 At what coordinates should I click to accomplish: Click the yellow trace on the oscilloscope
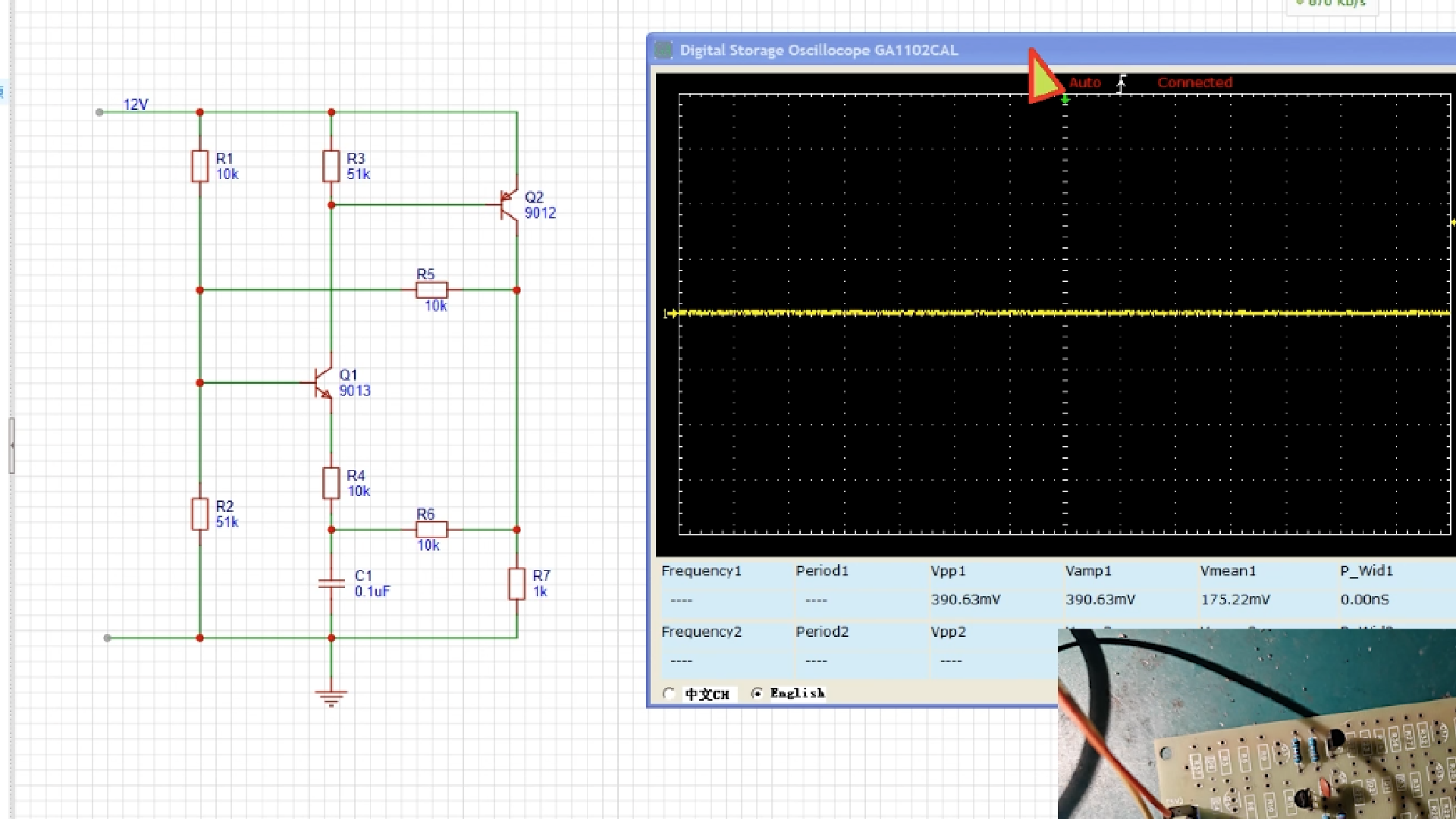point(1065,312)
